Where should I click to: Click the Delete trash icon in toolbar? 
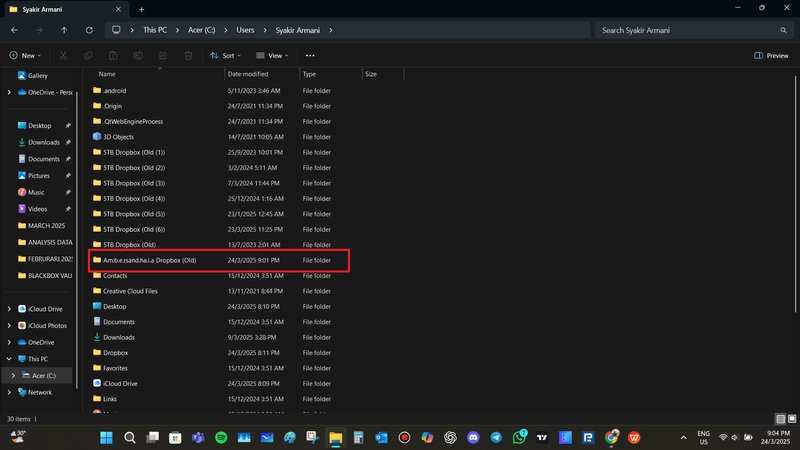tap(188, 56)
